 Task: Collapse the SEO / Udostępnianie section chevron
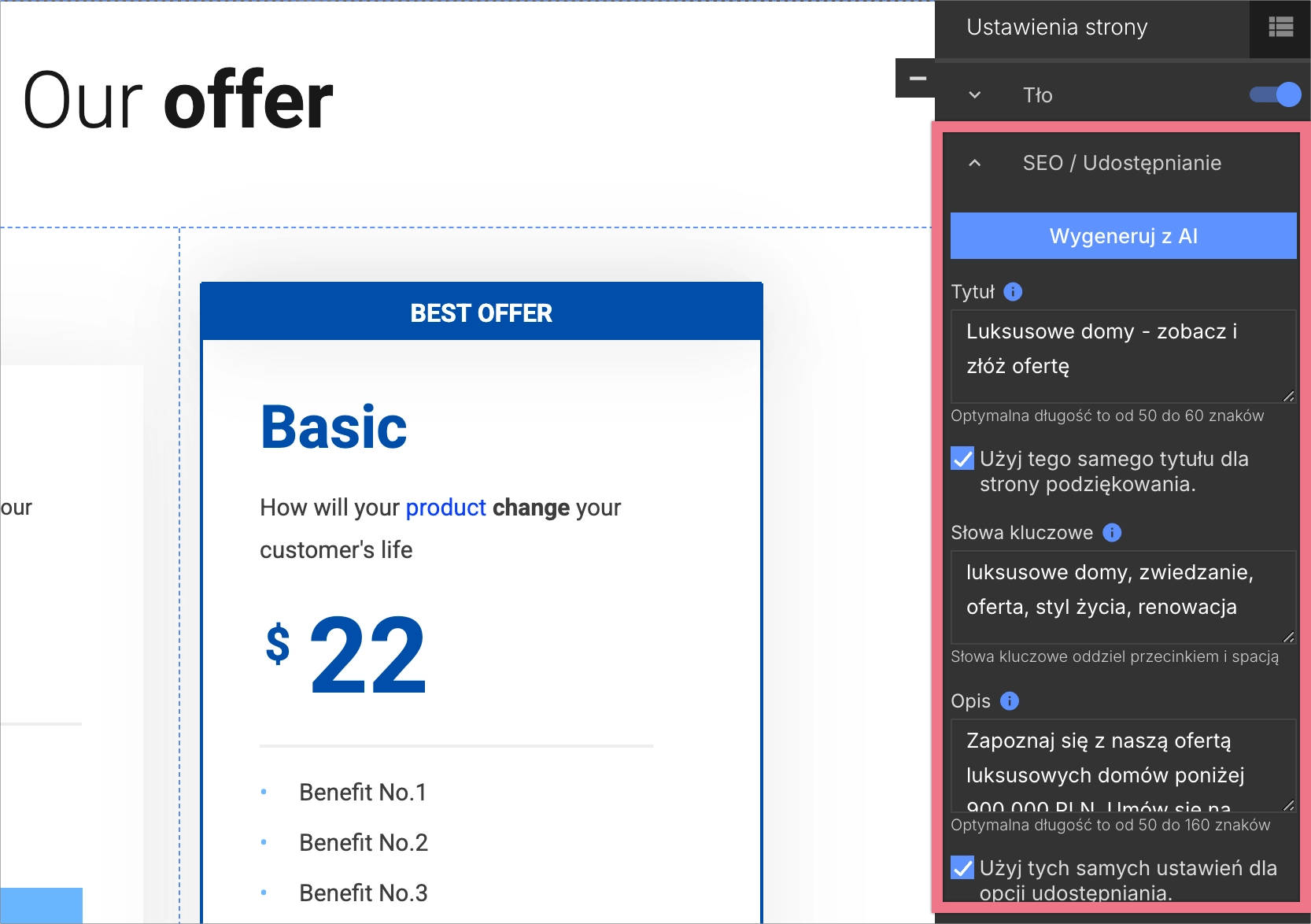point(974,163)
